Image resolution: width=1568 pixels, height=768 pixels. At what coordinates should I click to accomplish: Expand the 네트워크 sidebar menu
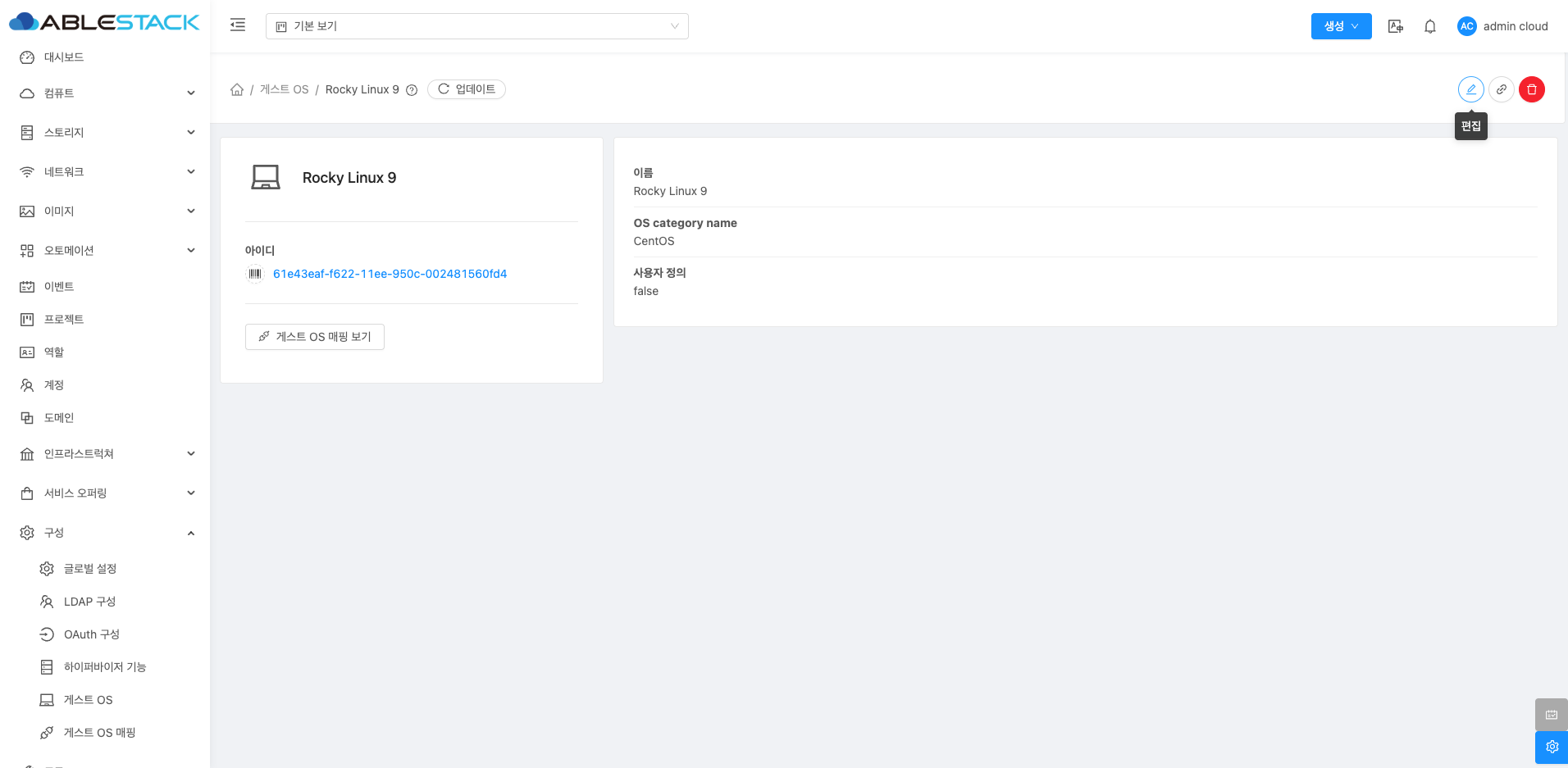(x=105, y=172)
